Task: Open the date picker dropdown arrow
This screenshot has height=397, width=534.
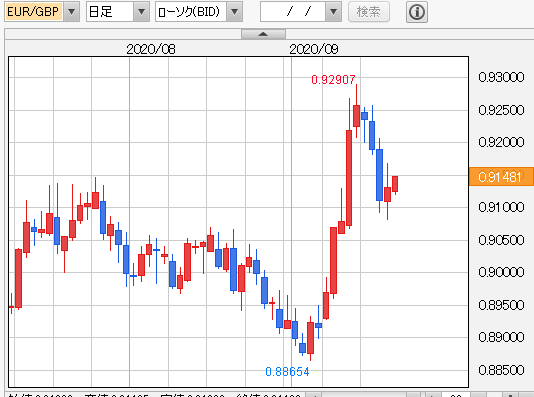Action: tap(333, 12)
